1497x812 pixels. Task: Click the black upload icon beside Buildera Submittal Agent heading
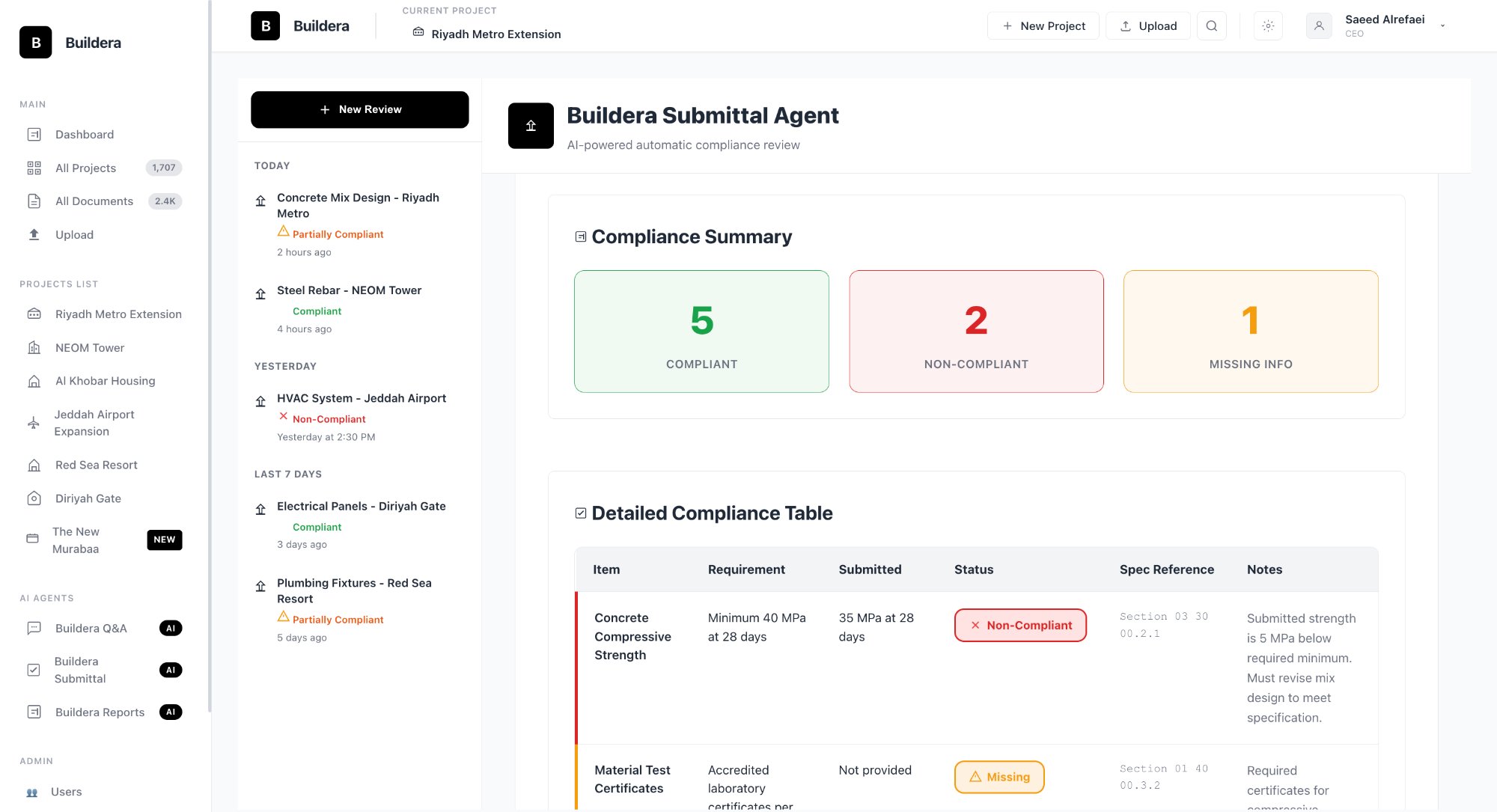point(530,125)
